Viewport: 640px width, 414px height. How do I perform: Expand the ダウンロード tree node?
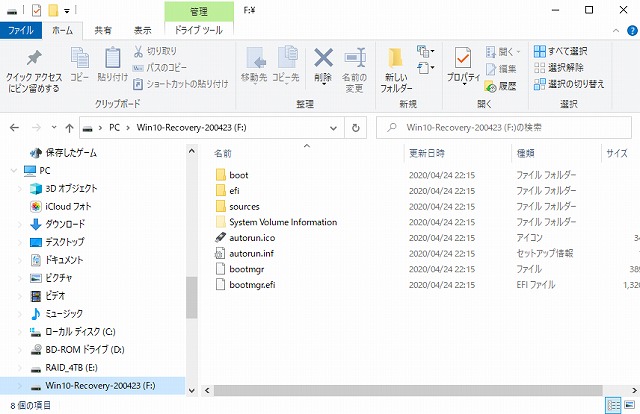pyautogui.click(x=20, y=224)
